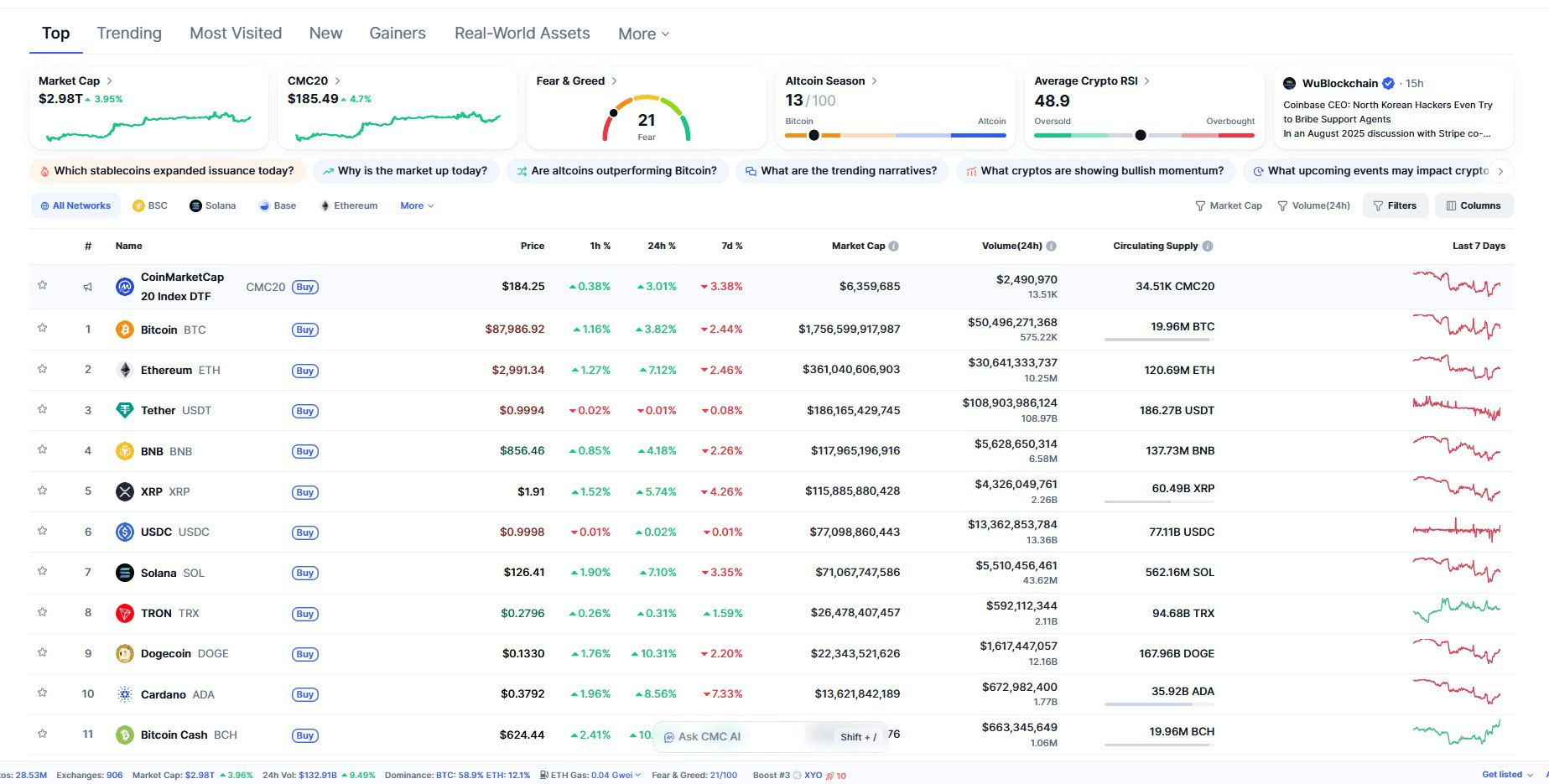Open the Gainers tab
Screen dimensions: 1549x784
398,34
